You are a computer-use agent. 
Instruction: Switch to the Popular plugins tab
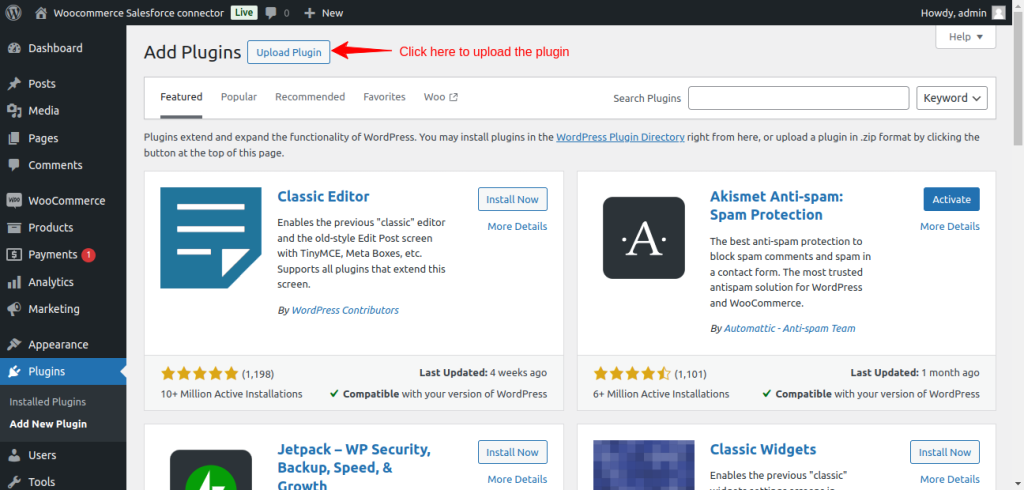(x=239, y=97)
